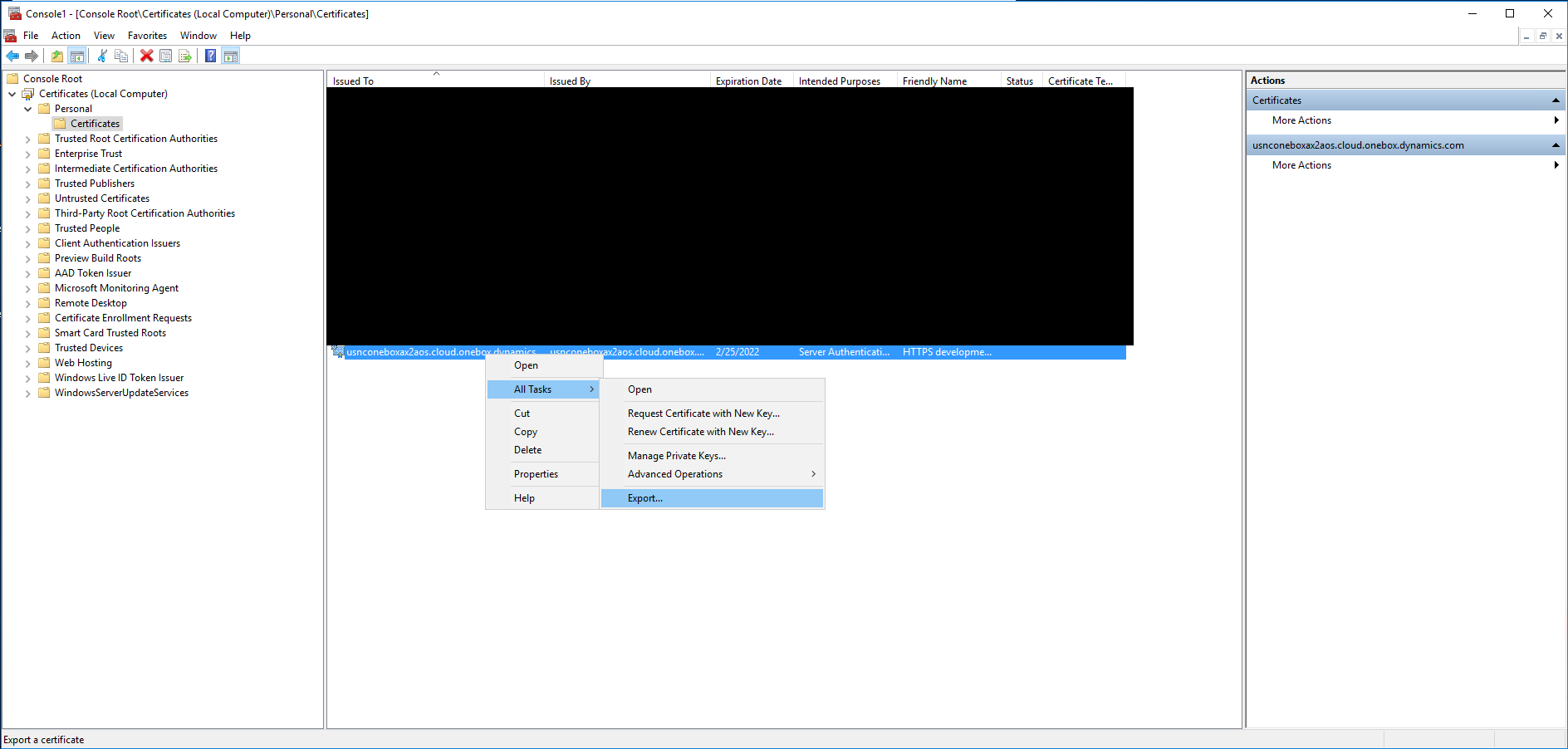Sort by the Issued To column header
The height and width of the screenshot is (749, 1568).
tap(435, 81)
